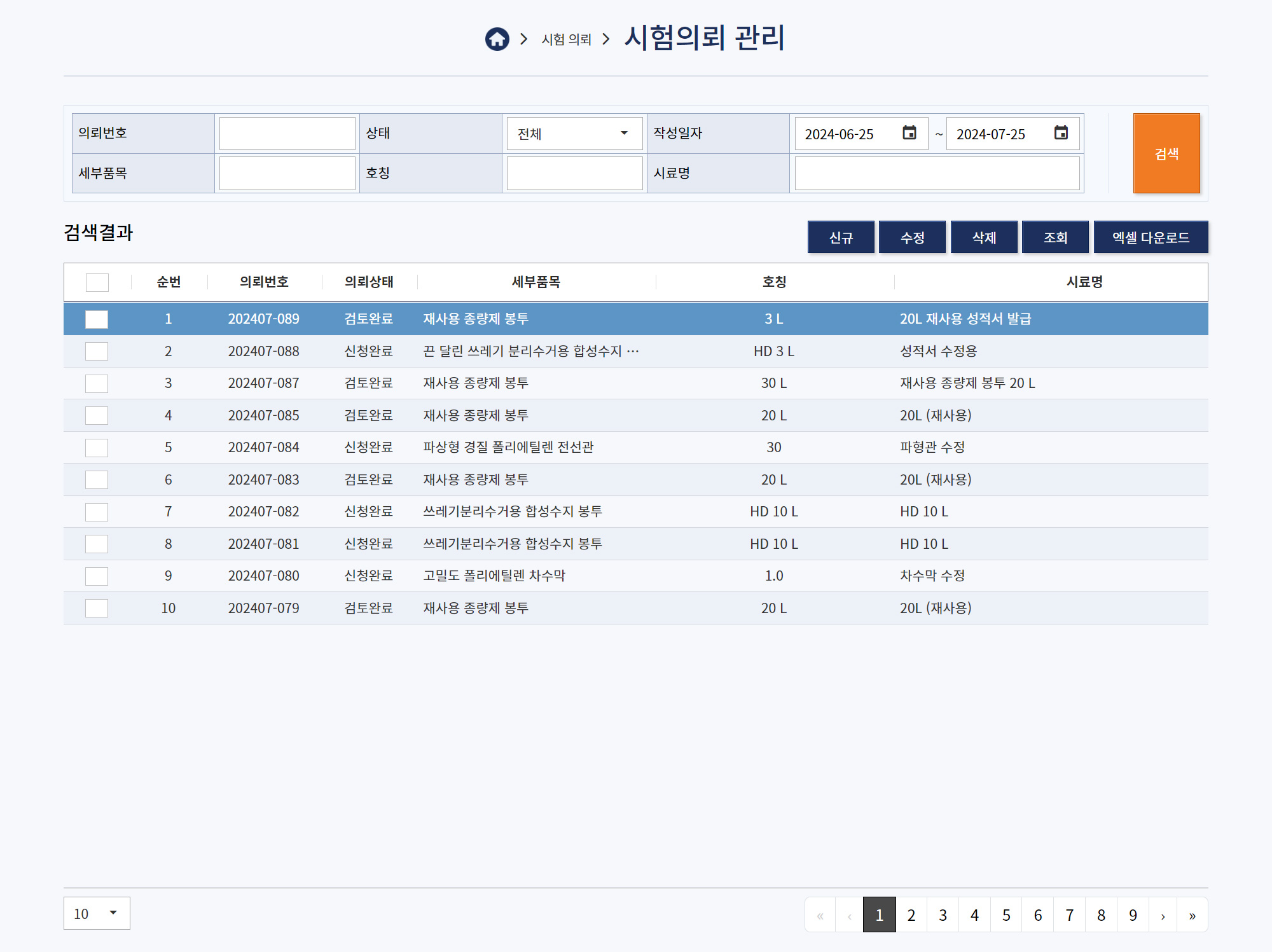1272x952 pixels.
Task: Click the 신규 button
Action: pyautogui.click(x=841, y=237)
